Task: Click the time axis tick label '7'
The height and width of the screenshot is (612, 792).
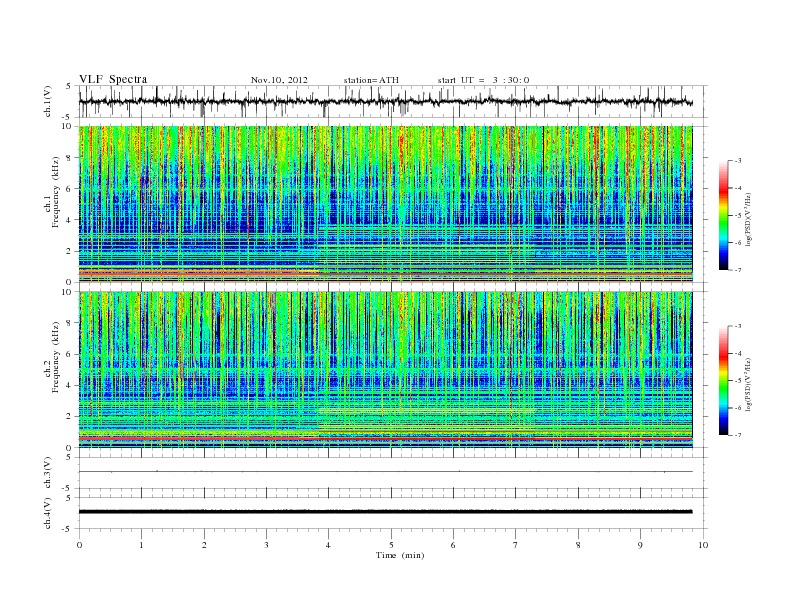Action: (x=515, y=545)
